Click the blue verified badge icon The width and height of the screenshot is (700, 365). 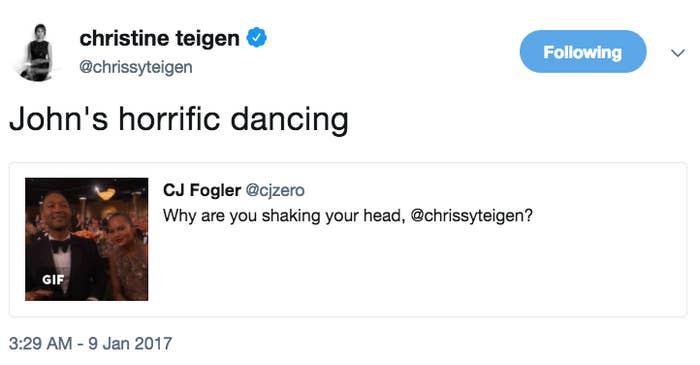pos(257,38)
